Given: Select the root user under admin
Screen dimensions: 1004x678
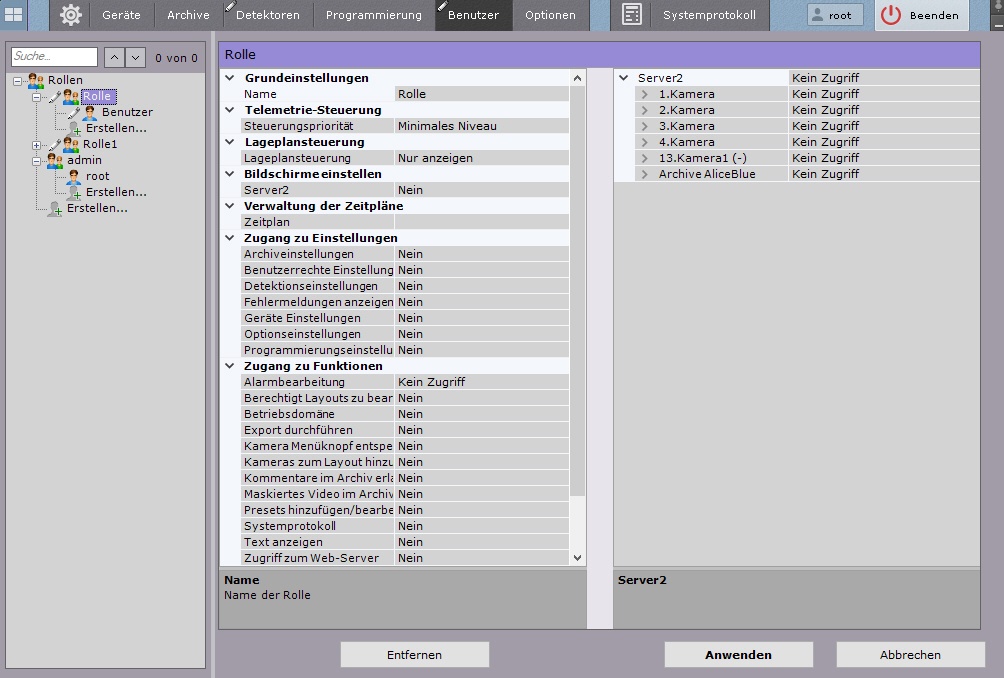Looking at the screenshot, I should [x=97, y=176].
